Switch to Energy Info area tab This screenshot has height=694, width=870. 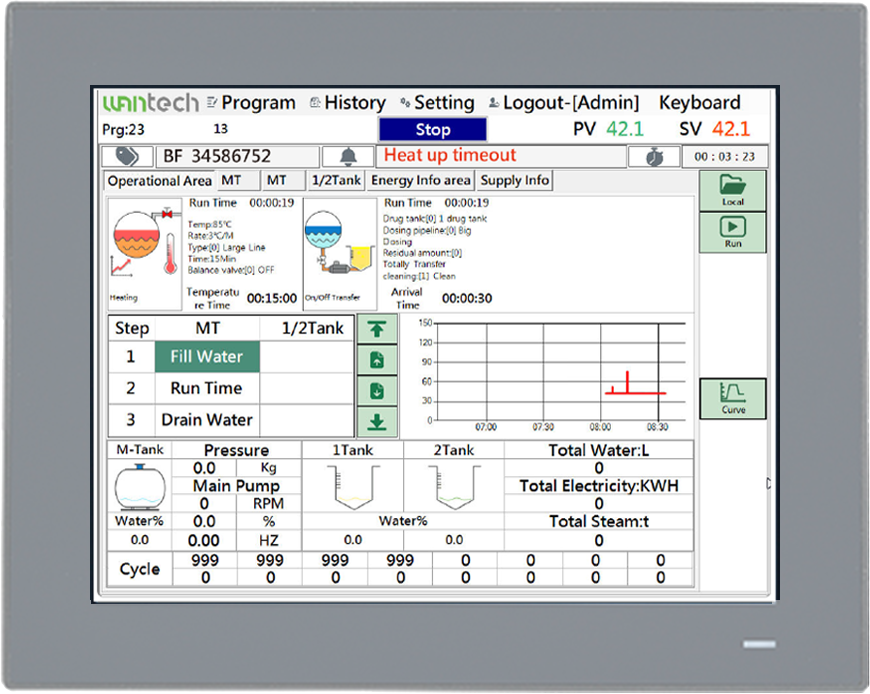point(421,180)
